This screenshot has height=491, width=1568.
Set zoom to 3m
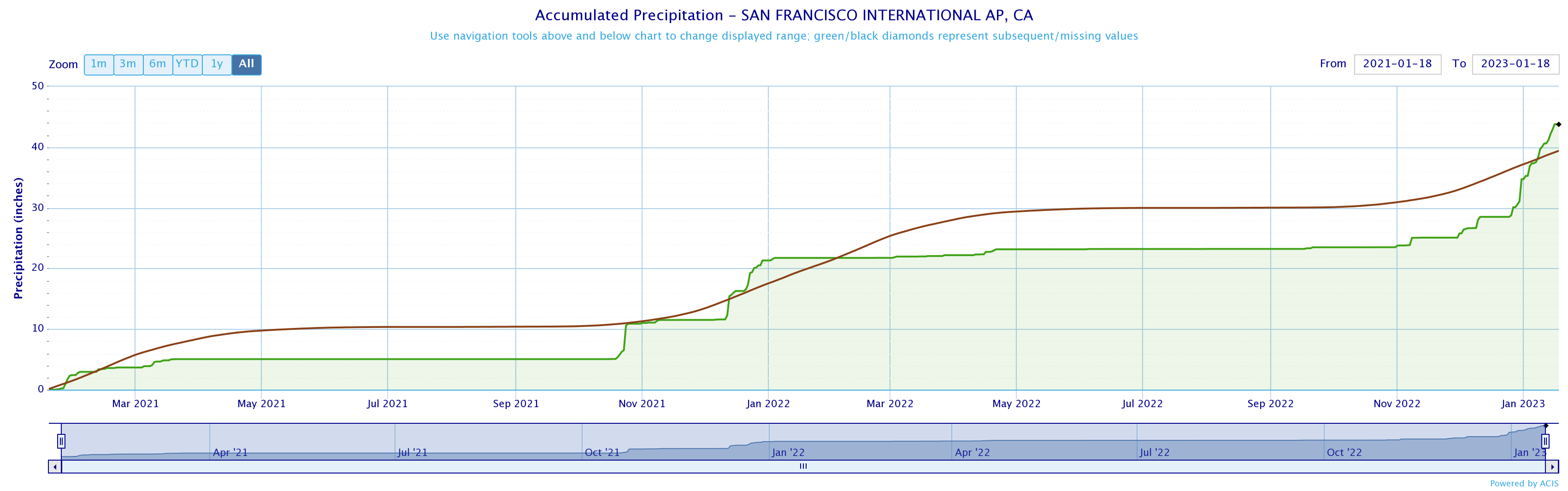(x=128, y=64)
